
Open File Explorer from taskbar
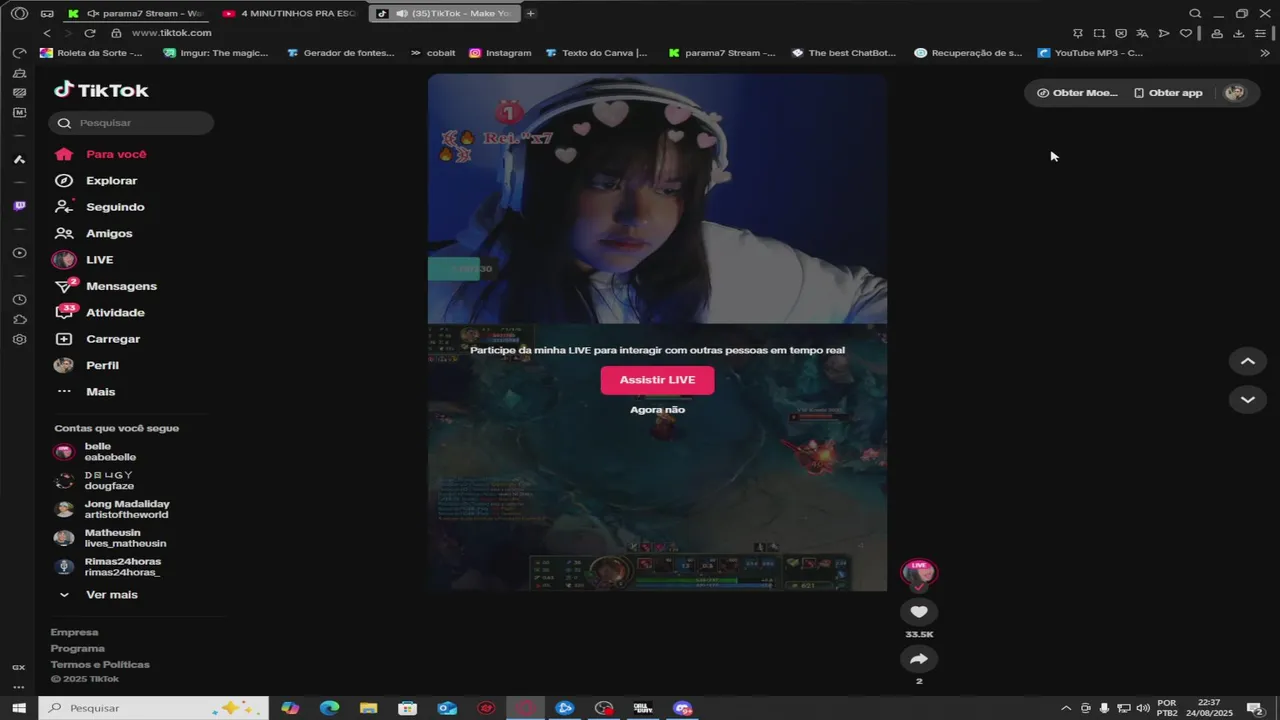pos(368,708)
